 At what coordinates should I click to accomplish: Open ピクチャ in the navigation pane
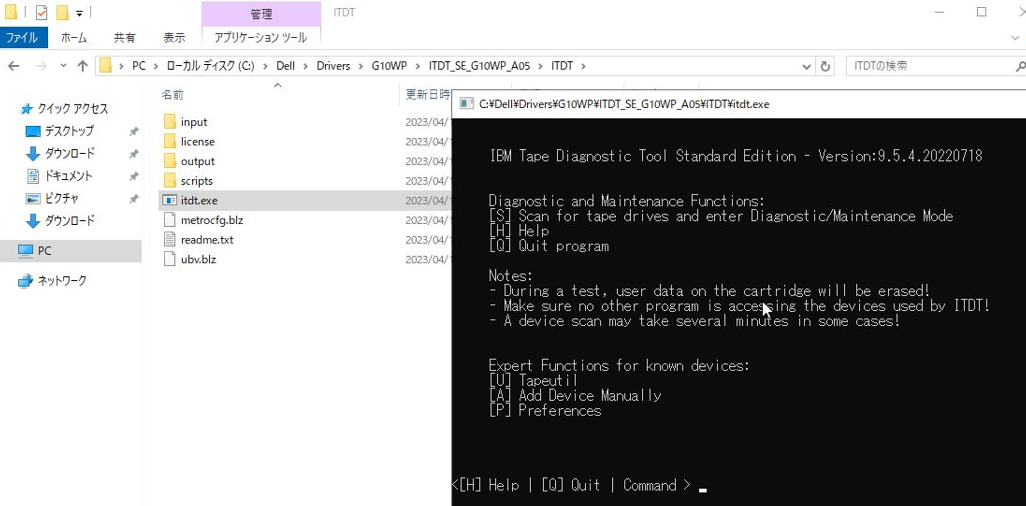coord(62,198)
